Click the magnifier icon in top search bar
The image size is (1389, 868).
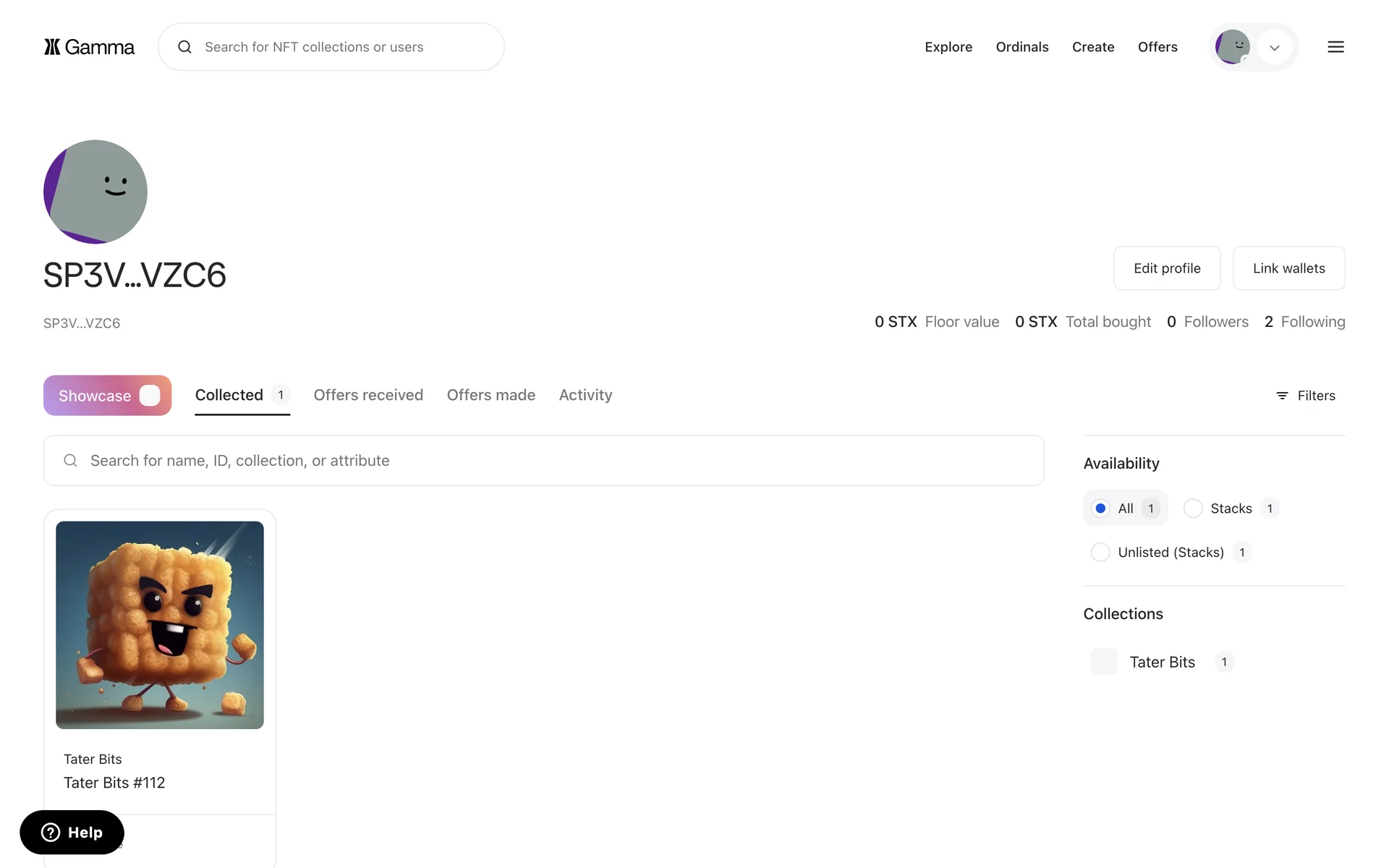185,47
